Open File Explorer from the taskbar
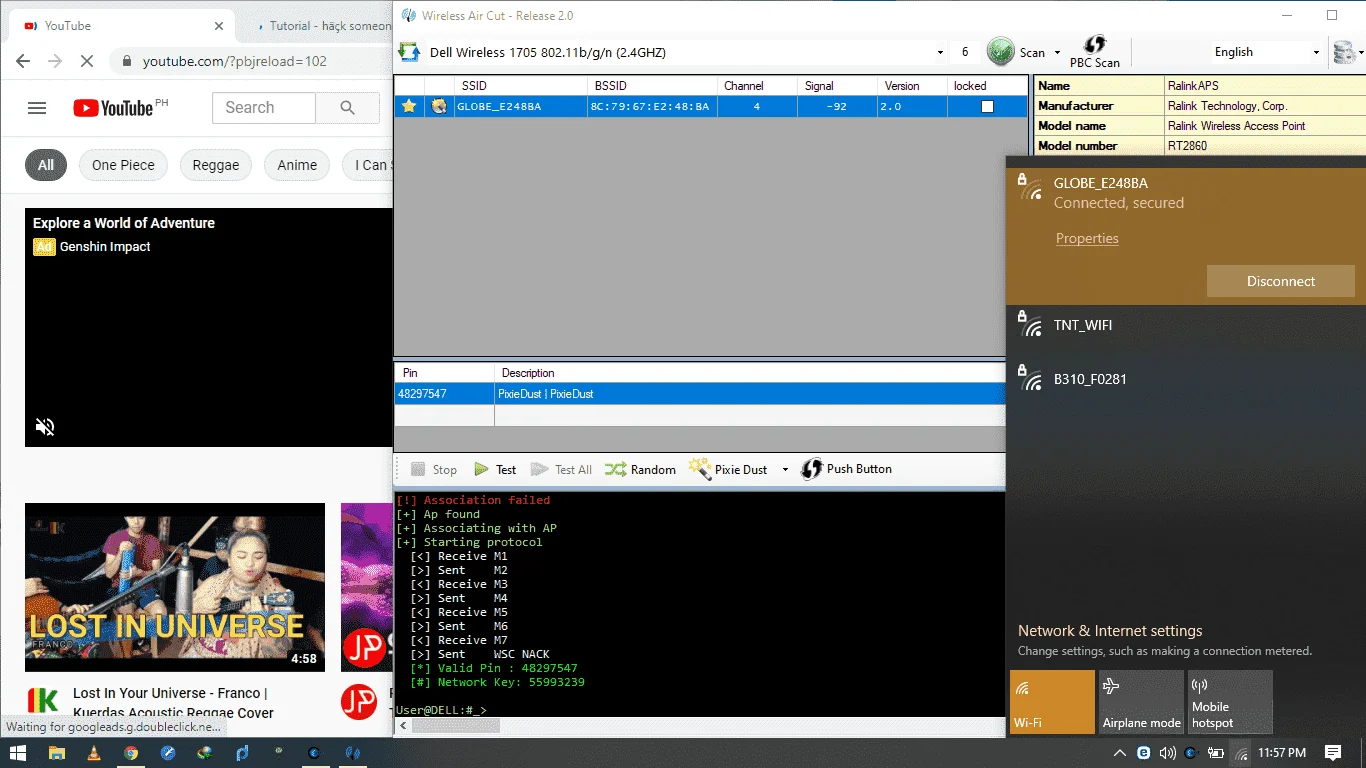The height and width of the screenshot is (768, 1366). pos(56,753)
